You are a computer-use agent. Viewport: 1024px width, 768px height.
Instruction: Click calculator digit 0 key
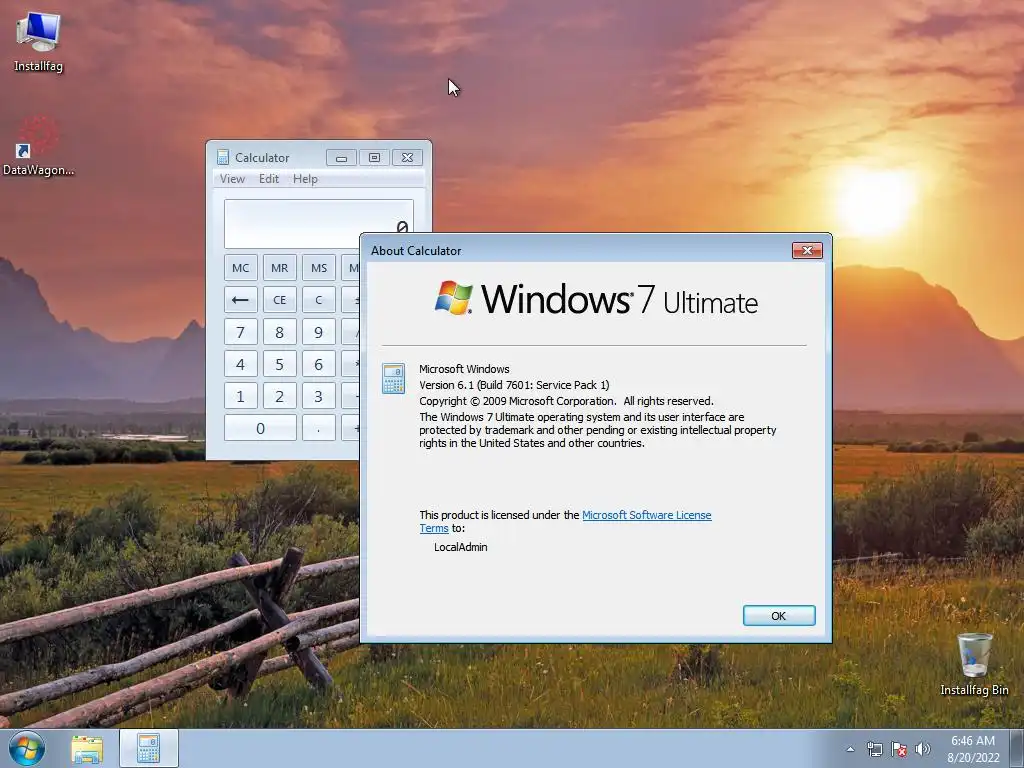(260, 428)
